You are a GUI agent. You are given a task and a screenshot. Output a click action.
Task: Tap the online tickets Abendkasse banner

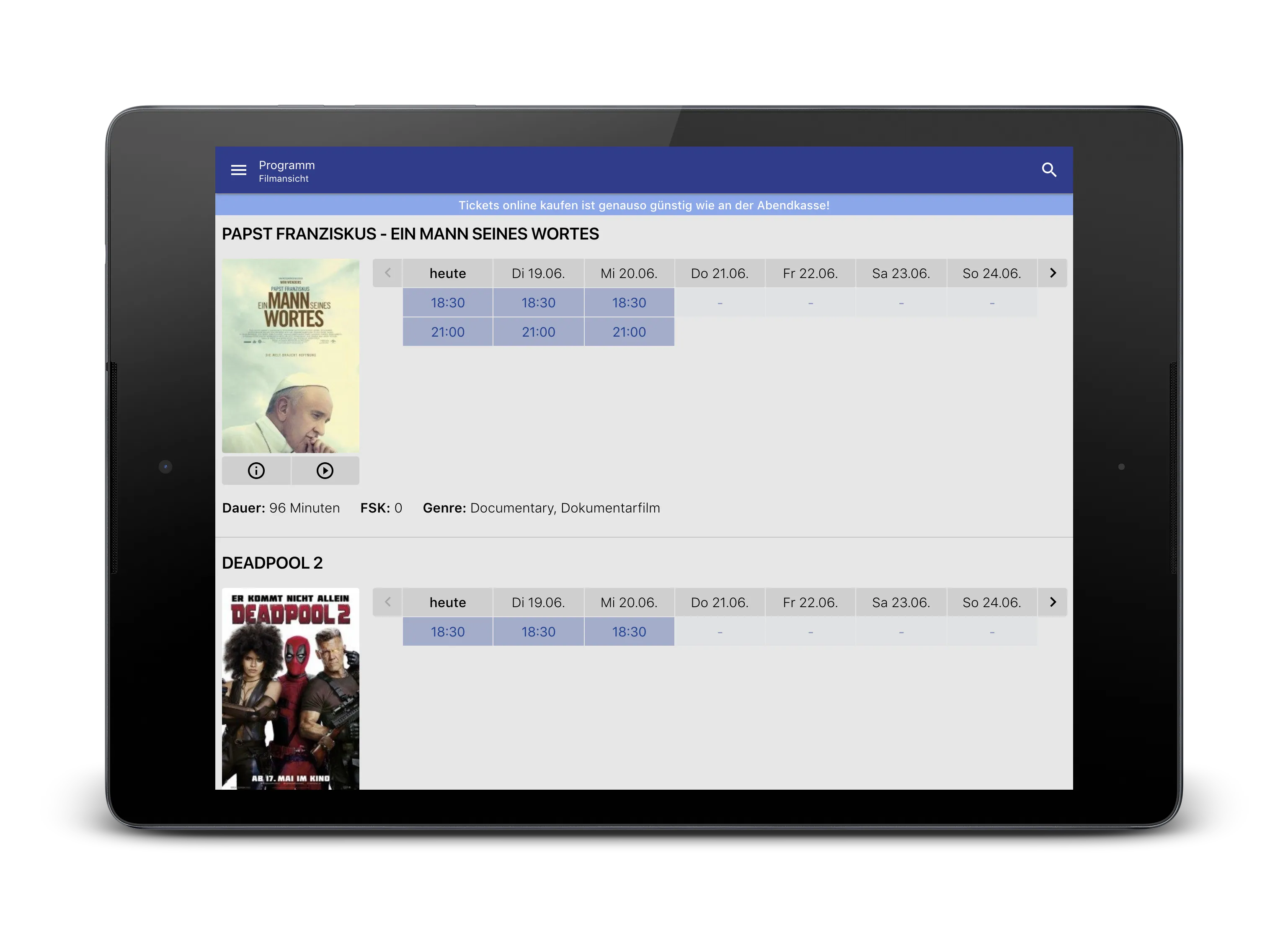pyautogui.click(x=644, y=205)
